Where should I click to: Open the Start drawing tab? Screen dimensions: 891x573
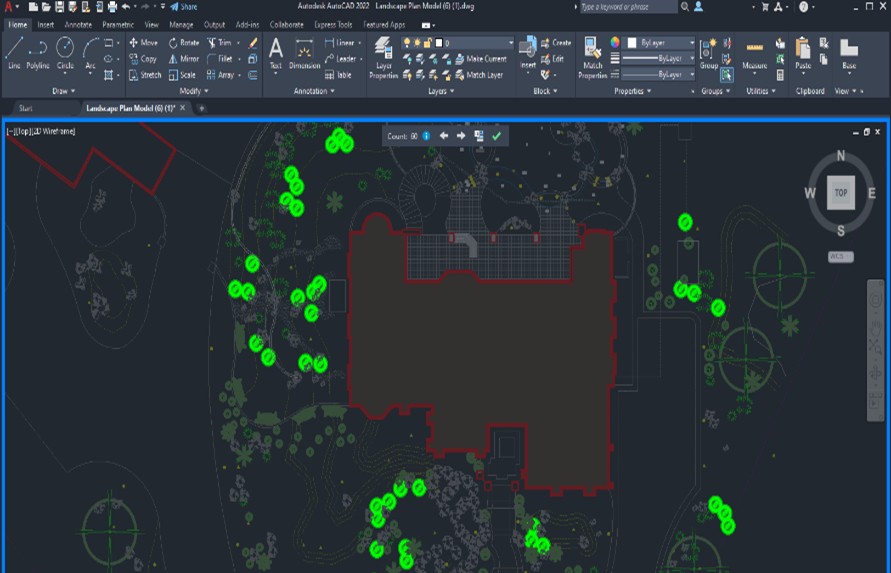click(26, 108)
